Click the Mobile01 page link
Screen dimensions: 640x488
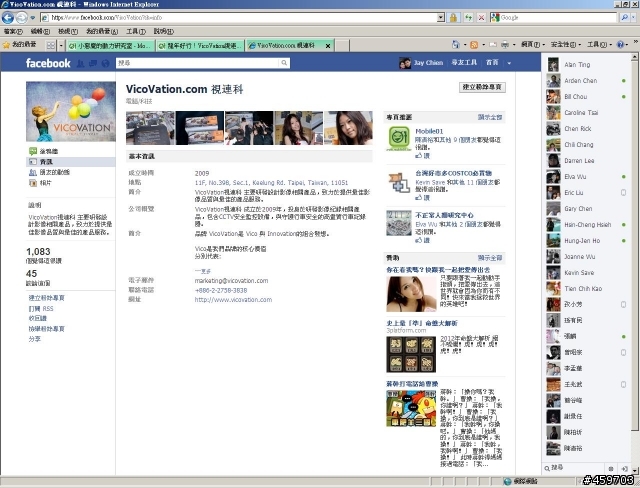click(x=429, y=131)
